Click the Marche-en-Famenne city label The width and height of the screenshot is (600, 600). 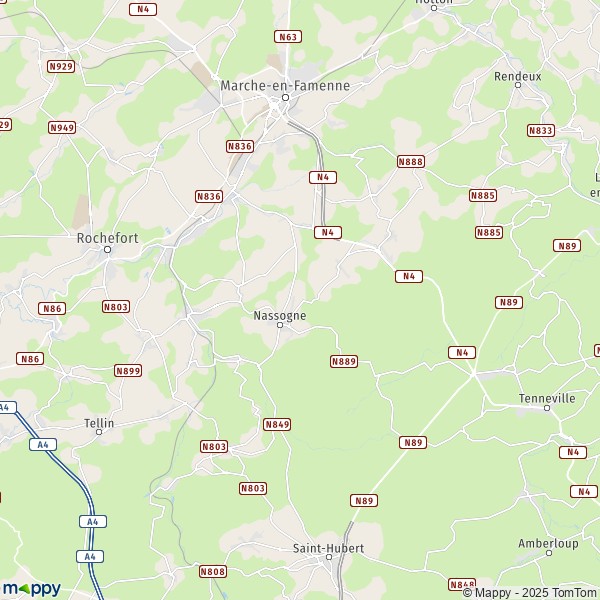coord(285,85)
